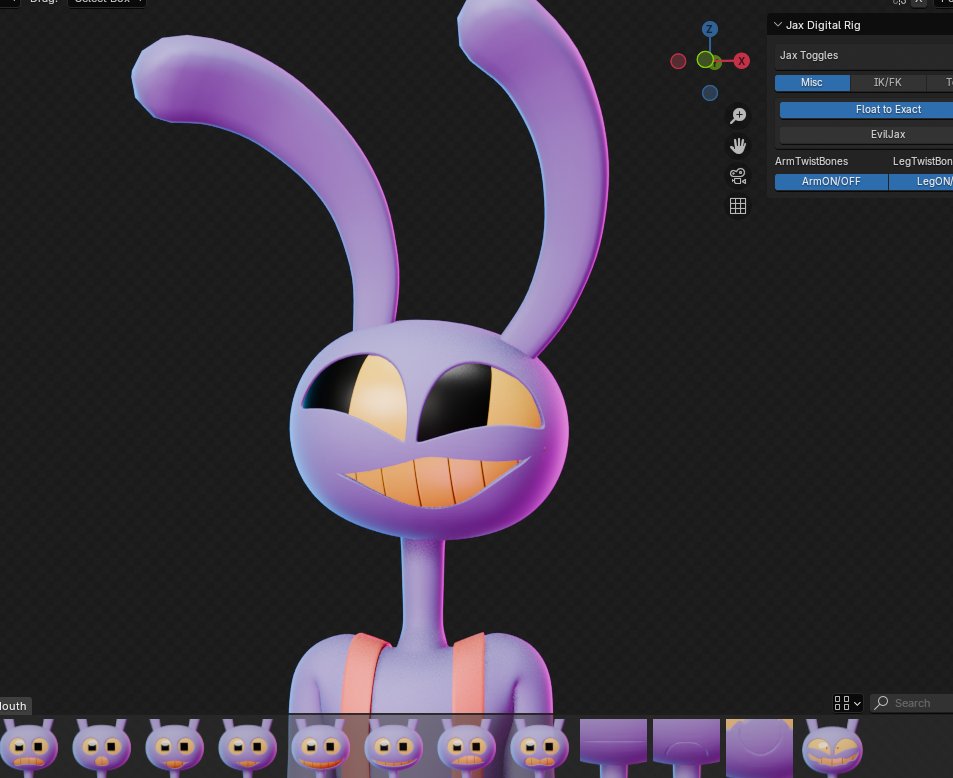Select the evil grin face thumbnail

832,748
